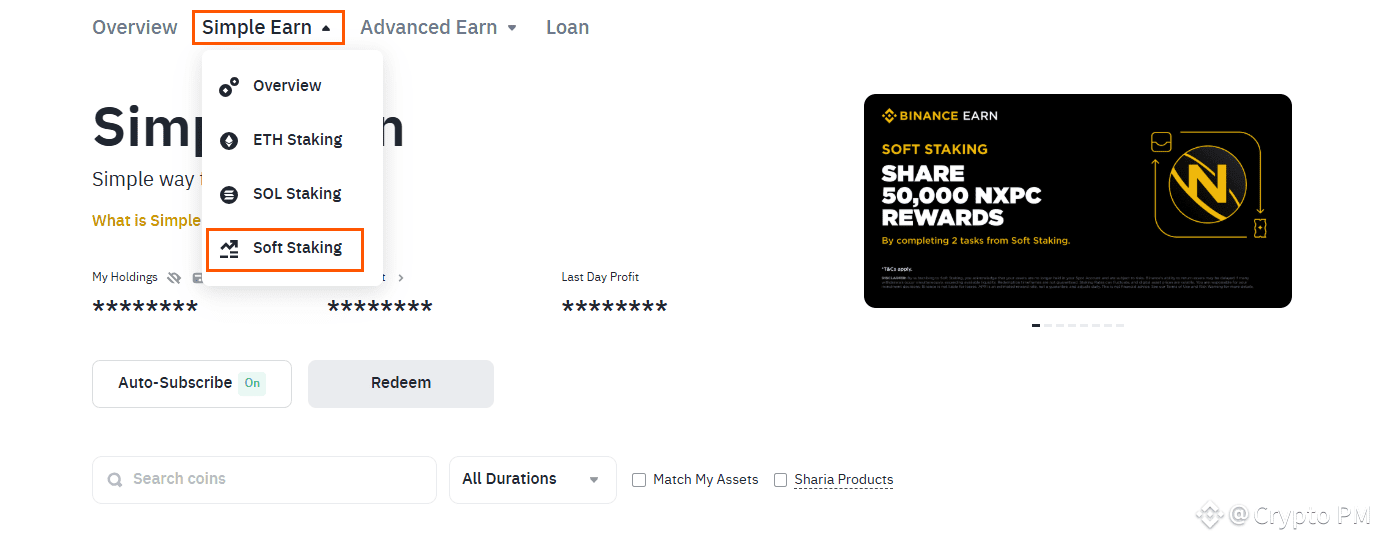
Task: Click the Binance Earn logo on banner
Action: (x=939, y=116)
